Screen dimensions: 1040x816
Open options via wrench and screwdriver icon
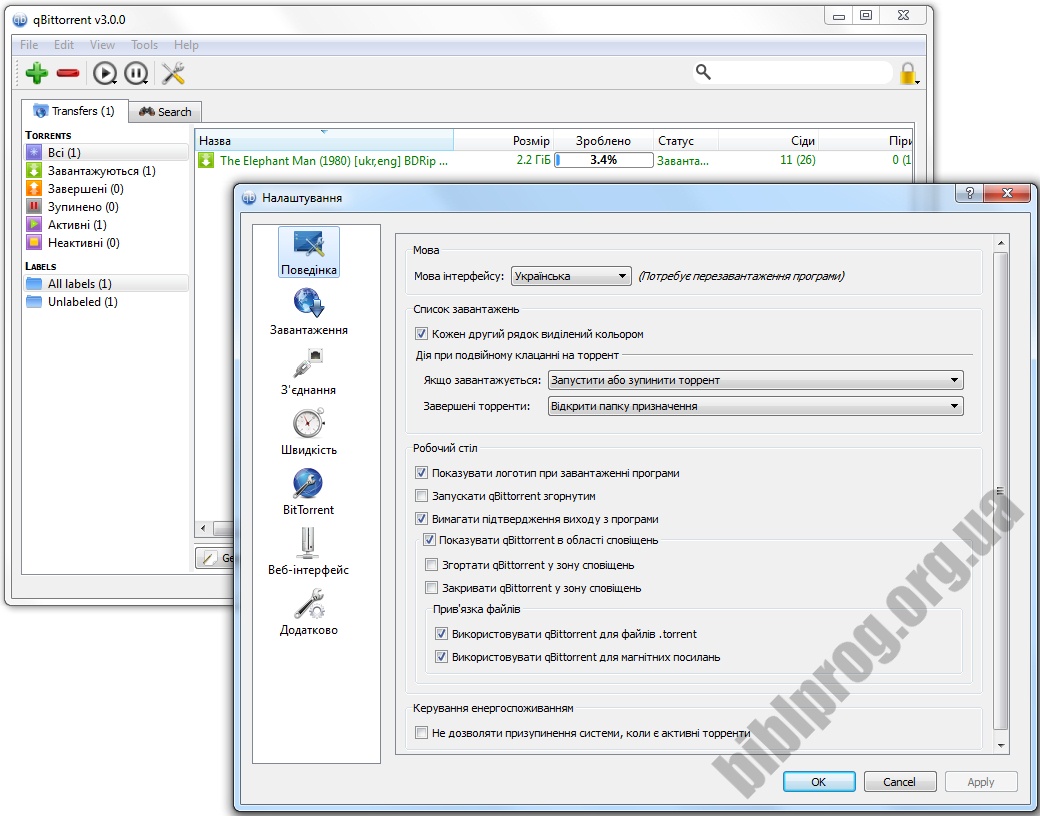[x=173, y=73]
